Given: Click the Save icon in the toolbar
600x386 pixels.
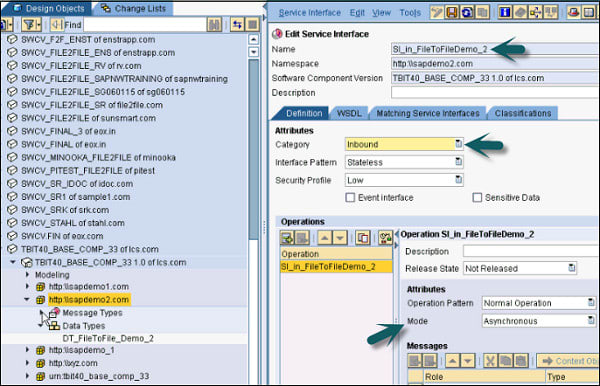Looking at the screenshot, I should [452, 13].
